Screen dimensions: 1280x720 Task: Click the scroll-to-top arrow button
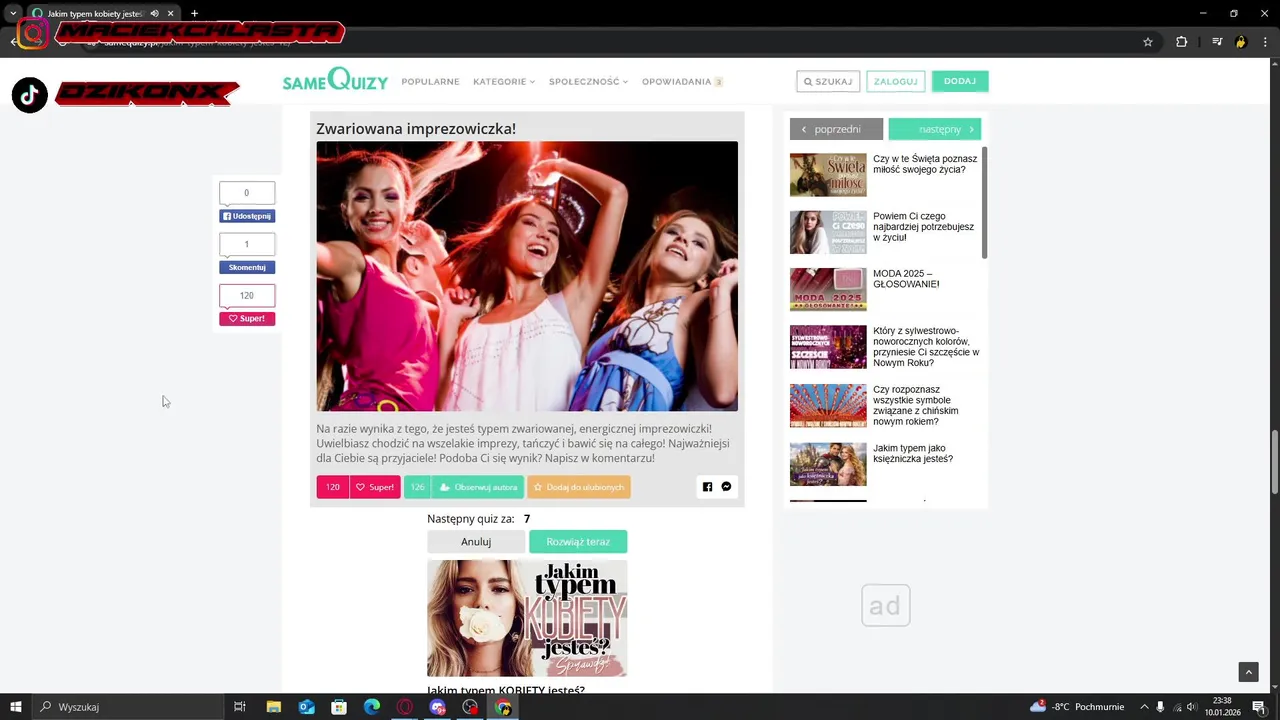click(x=1248, y=672)
